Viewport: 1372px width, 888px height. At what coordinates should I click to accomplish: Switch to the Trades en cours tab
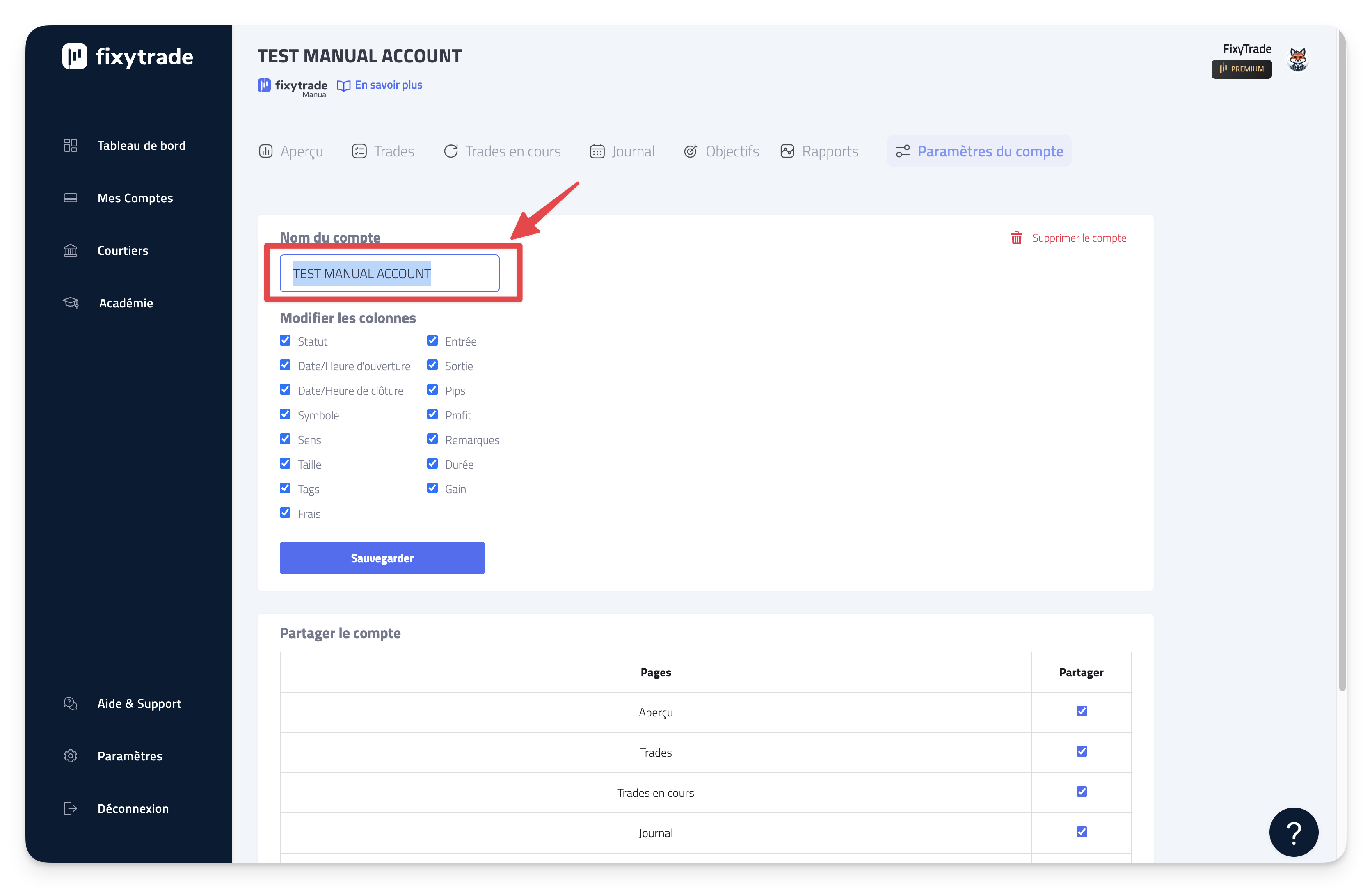coord(502,151)
